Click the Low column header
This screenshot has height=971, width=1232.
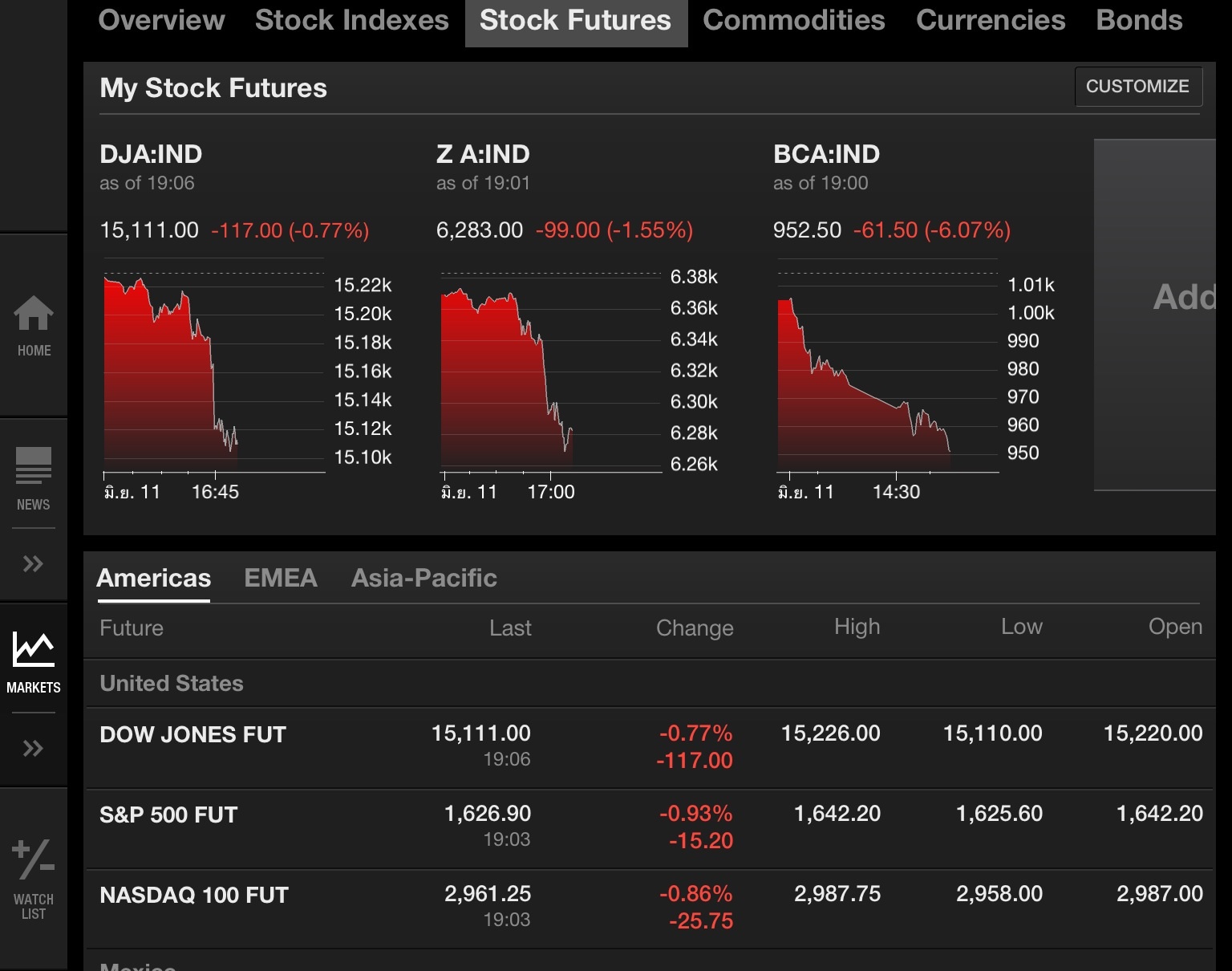click(x=1021, y=627)
